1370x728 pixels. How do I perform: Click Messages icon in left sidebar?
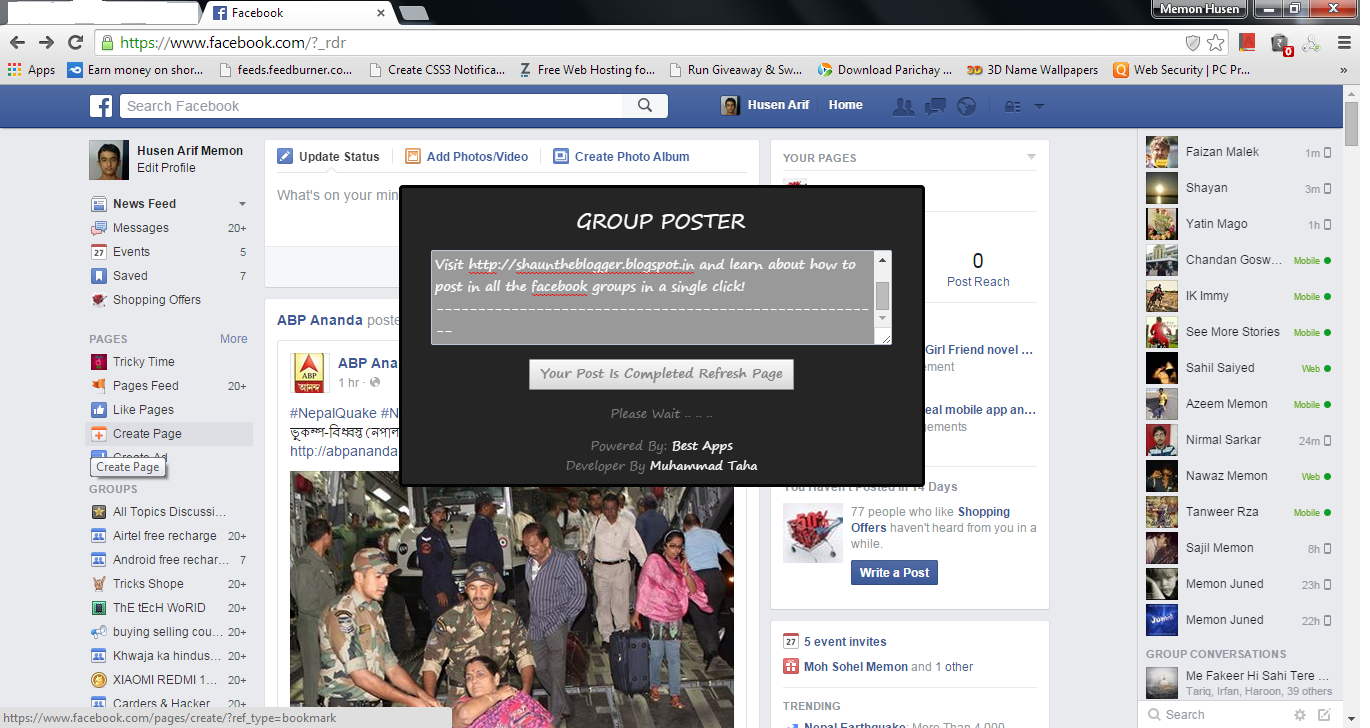point(99,228)
